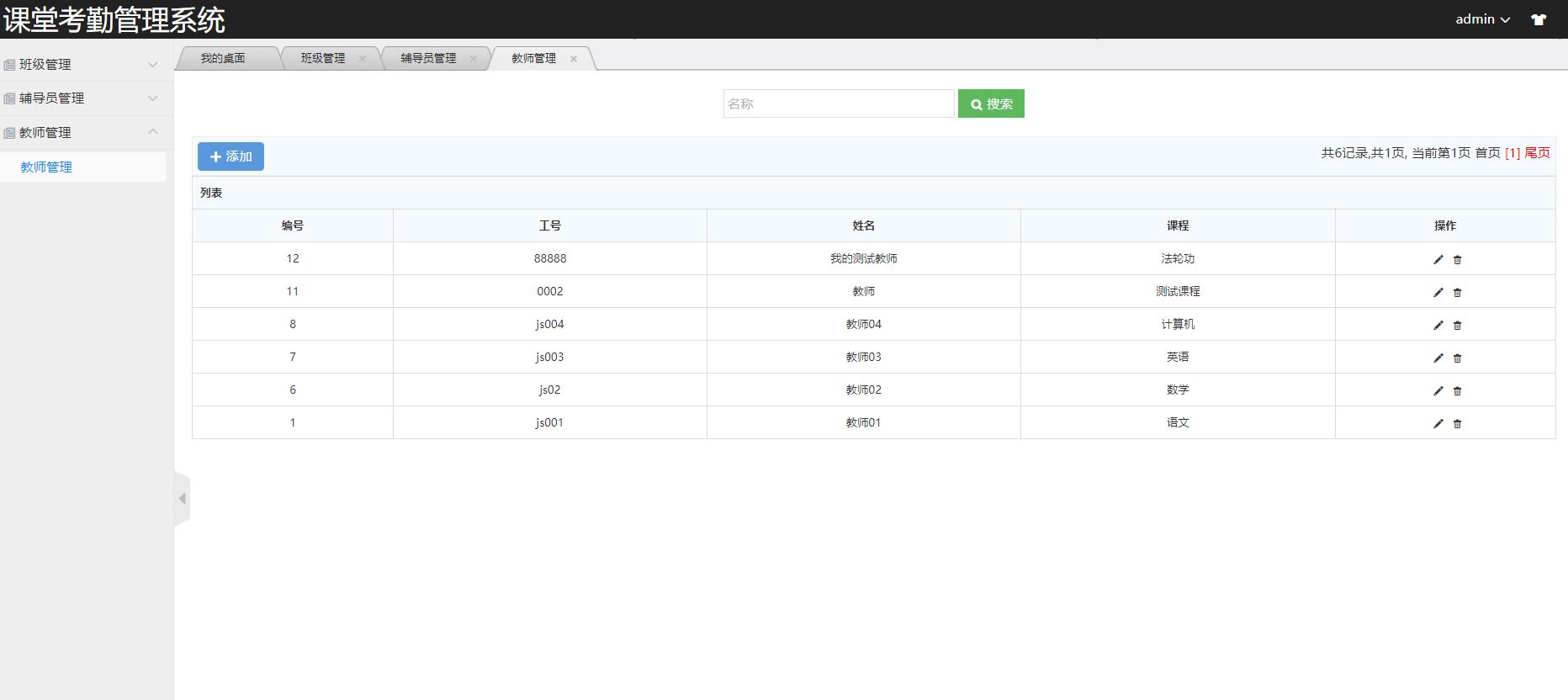1568x700 pixels.
Task: Switch to the 辅导员管理 tab
Action: tap(428, 58)
